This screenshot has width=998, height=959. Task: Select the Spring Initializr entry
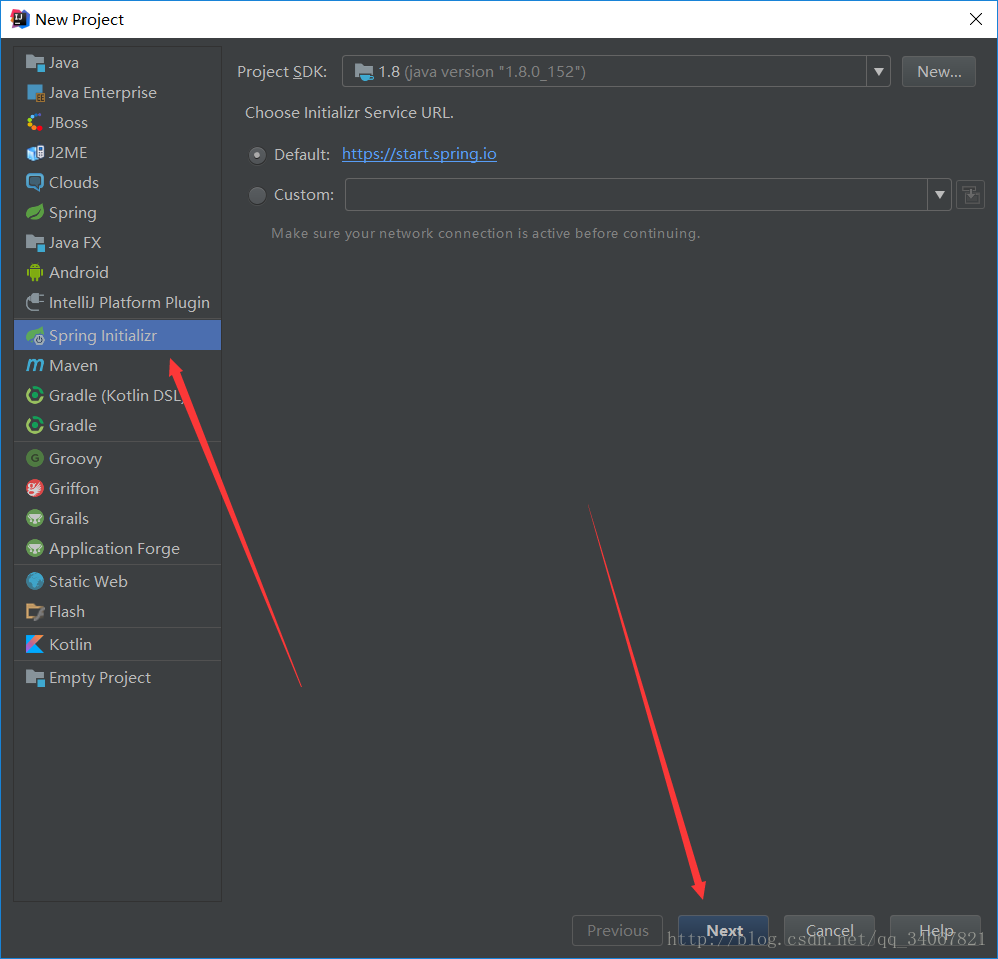[118, 335]
